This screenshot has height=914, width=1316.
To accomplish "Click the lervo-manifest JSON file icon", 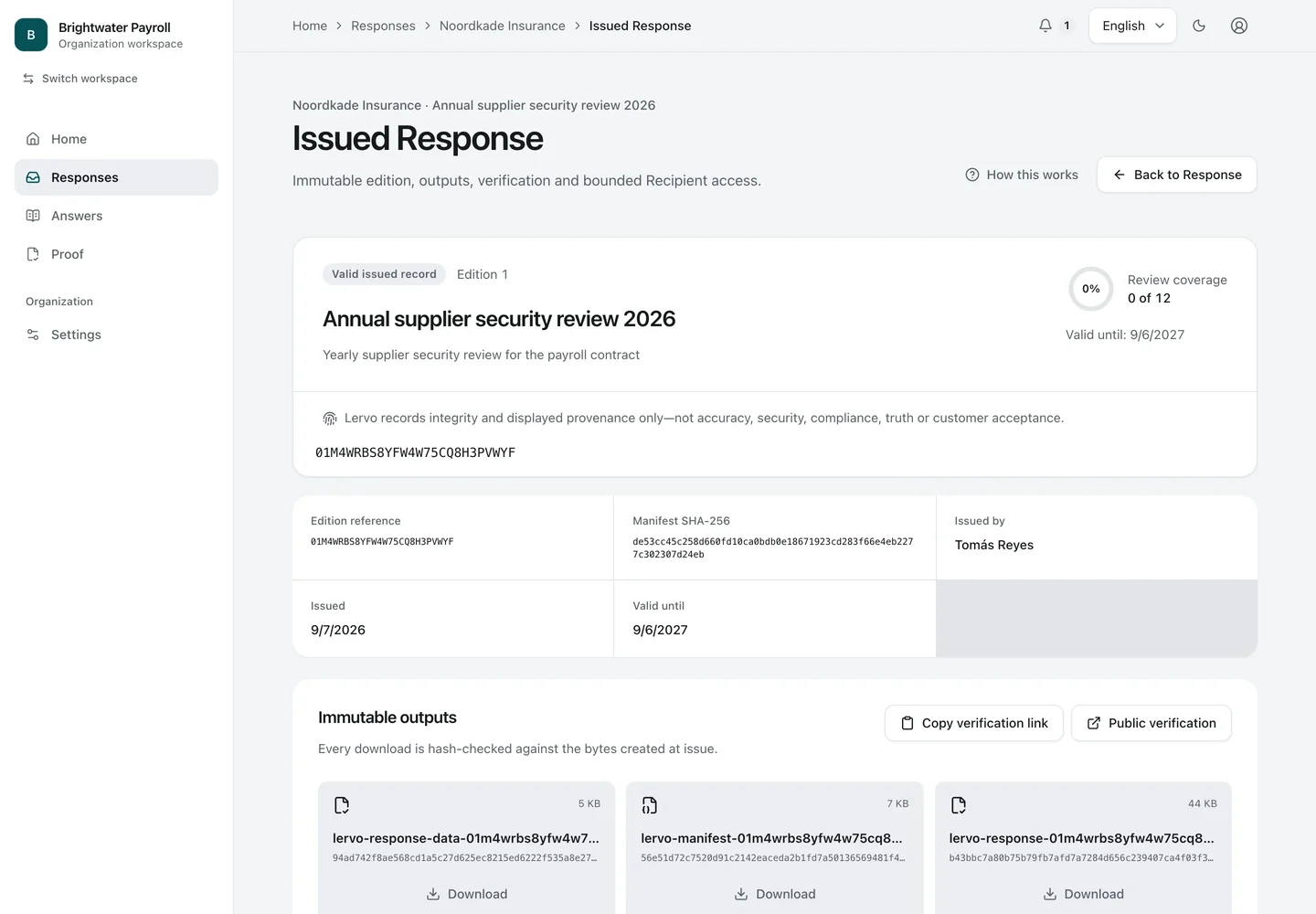I will click(650, 805).
